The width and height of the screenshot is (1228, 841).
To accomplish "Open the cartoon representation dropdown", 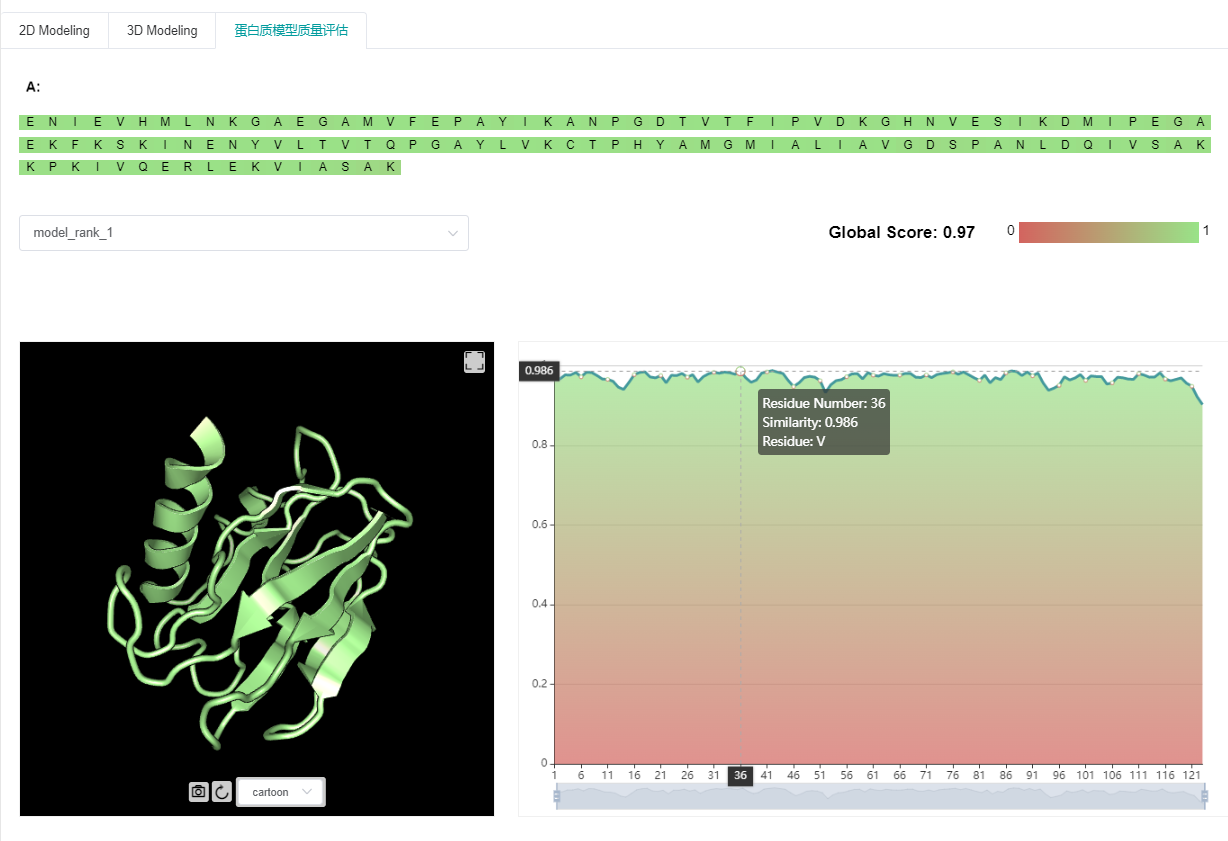I will [x=281, y=792].
